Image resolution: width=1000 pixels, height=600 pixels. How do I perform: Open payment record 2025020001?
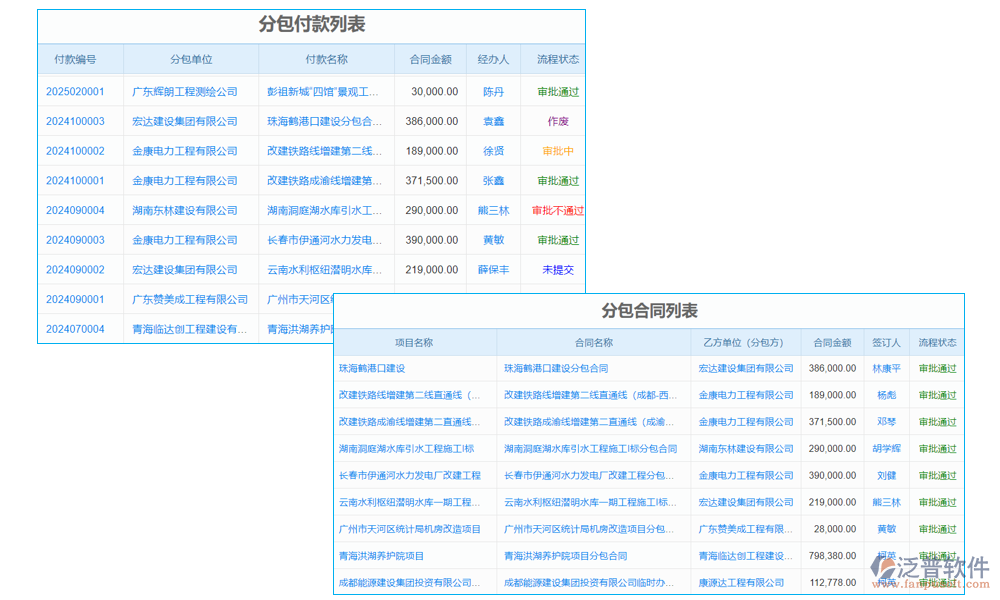pyautogui.click(x=75, y=91)
